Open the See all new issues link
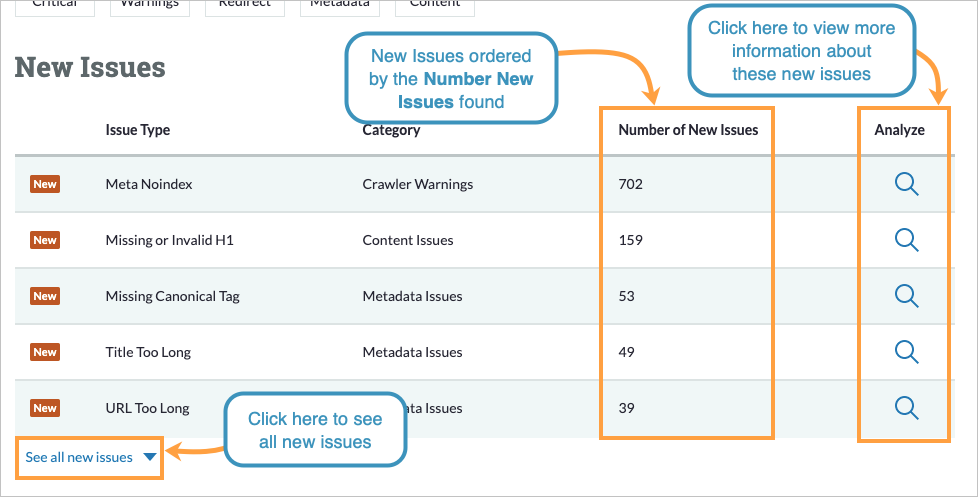Image resolution: width=978 pixels, height=497 pixels. 79,458
